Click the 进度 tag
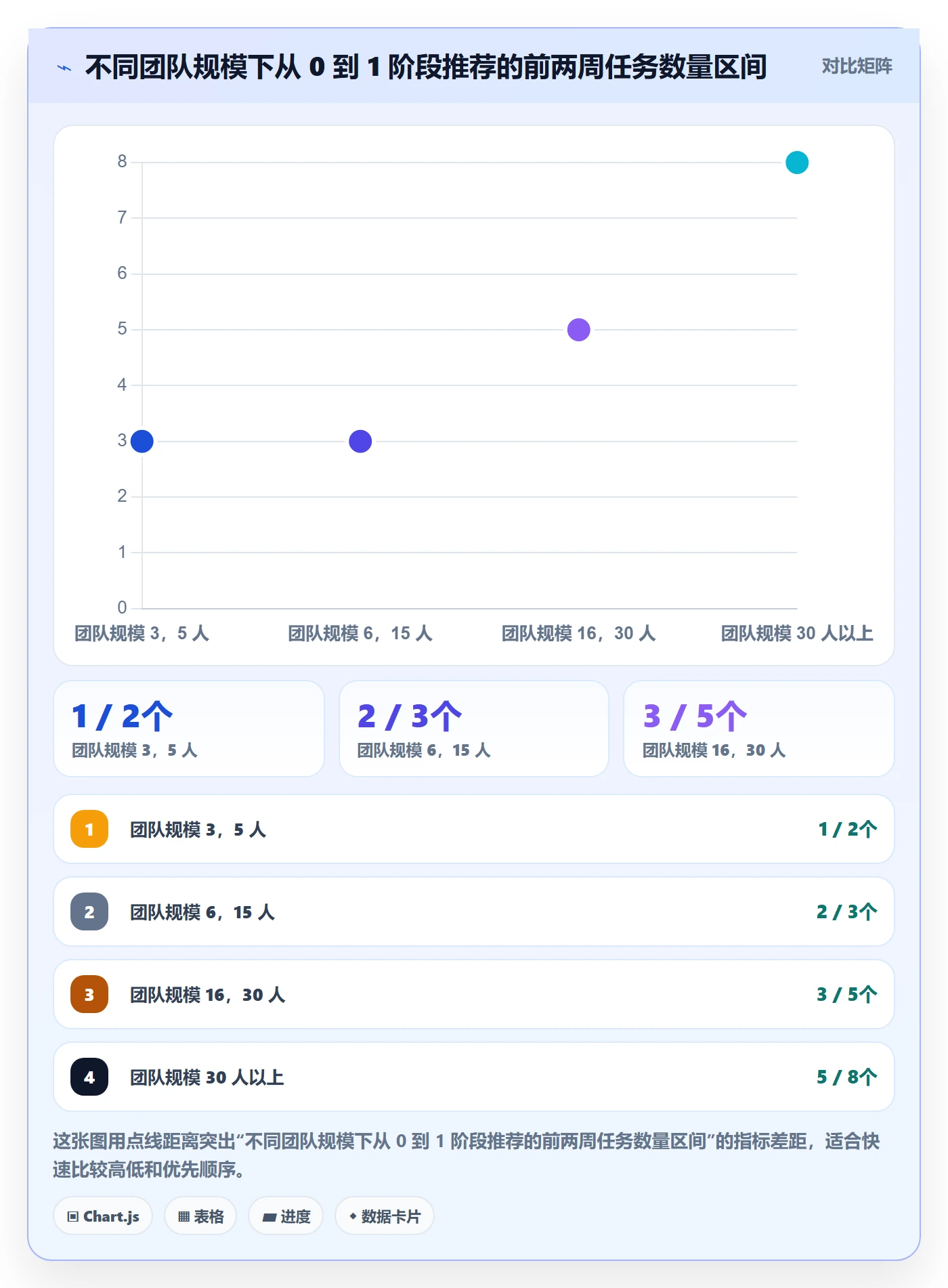 pos(286,1216)
